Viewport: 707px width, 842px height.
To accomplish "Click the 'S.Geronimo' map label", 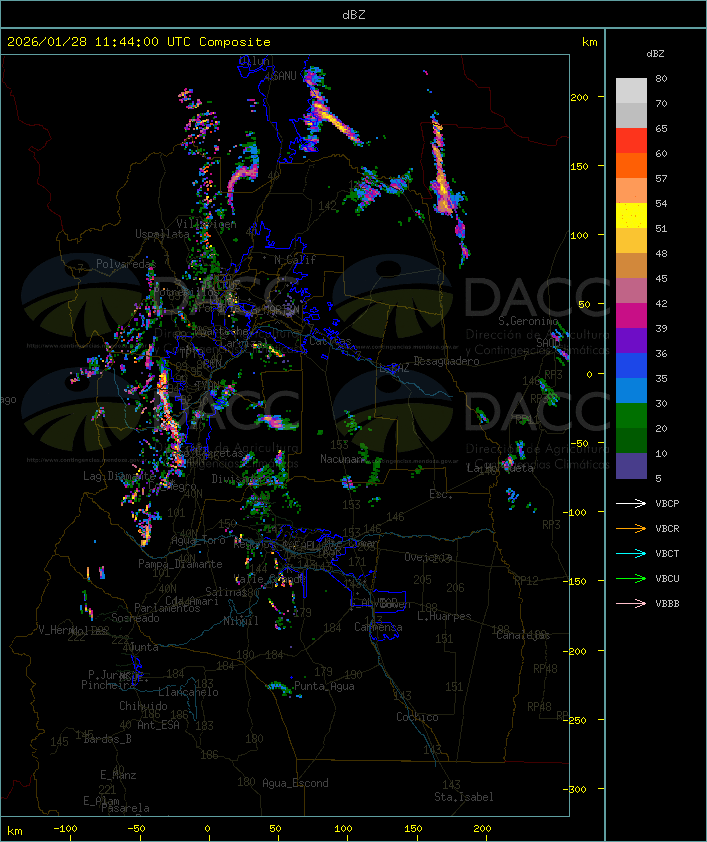I will (x=528, y=321).
